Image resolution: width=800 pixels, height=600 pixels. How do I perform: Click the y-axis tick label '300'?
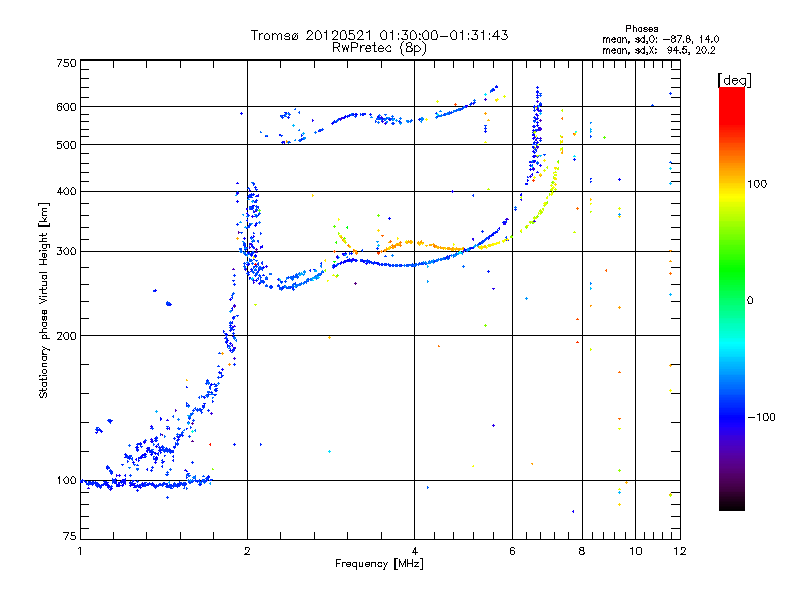click(66, 252)
